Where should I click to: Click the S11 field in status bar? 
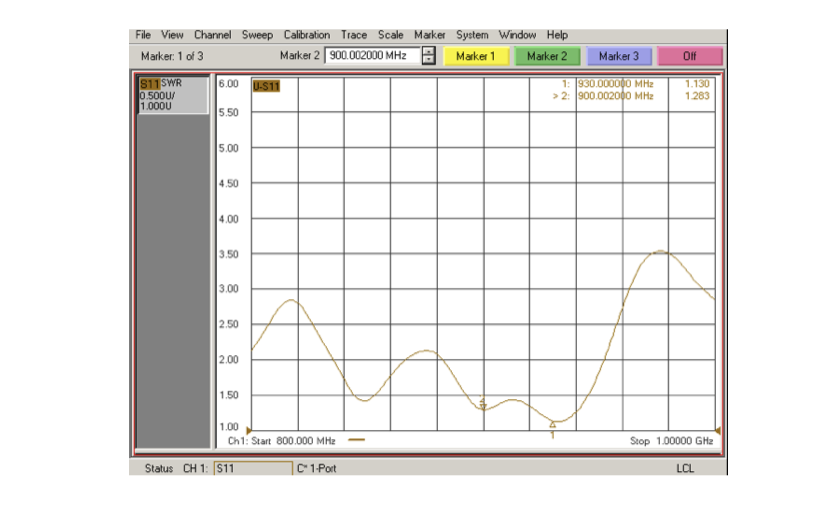click(x=238, y=468)
